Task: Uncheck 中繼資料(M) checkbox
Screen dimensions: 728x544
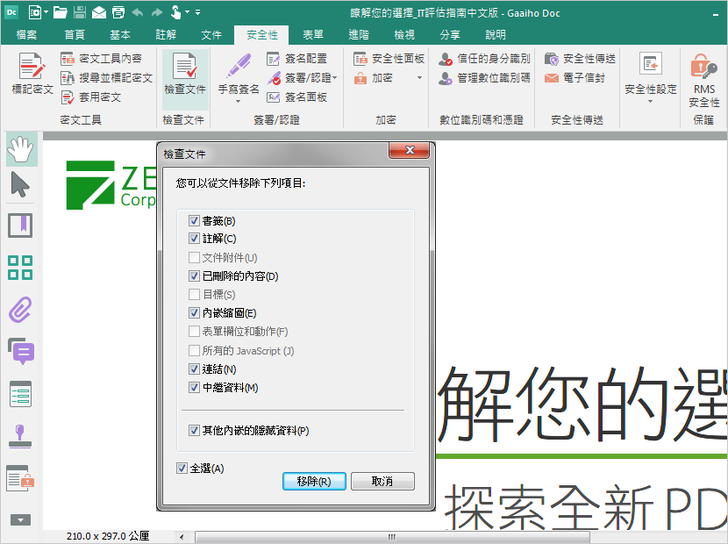Action: tap(194, 388)
